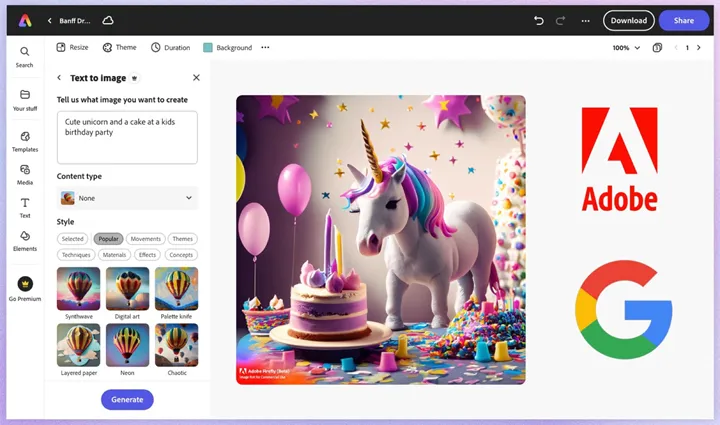The height and width of the screenshot is (425, 720).
Task: Click the Adobe Express home logo
Action: click(25, 20)
